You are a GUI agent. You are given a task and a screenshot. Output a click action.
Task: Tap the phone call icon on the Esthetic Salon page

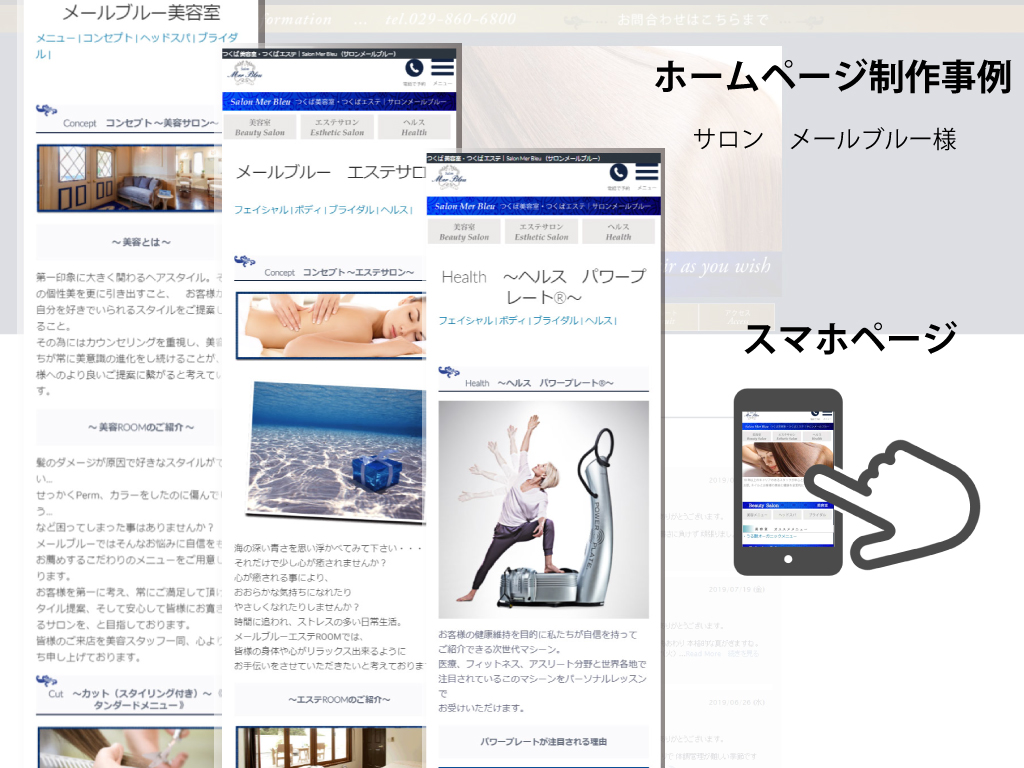[x=414, y=69]
